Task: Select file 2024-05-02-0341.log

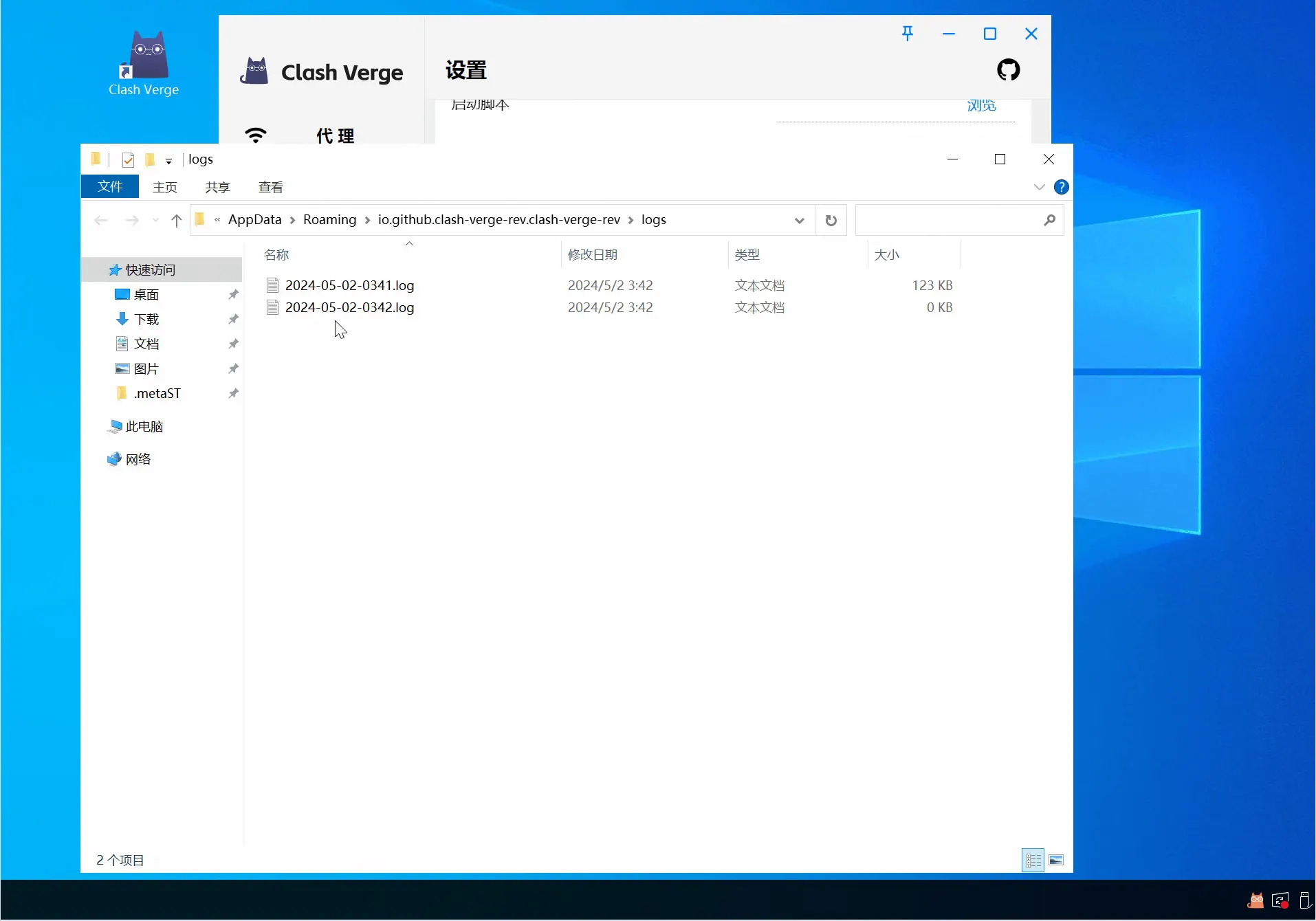Action: pyautogui.click(x=349, y=285)
